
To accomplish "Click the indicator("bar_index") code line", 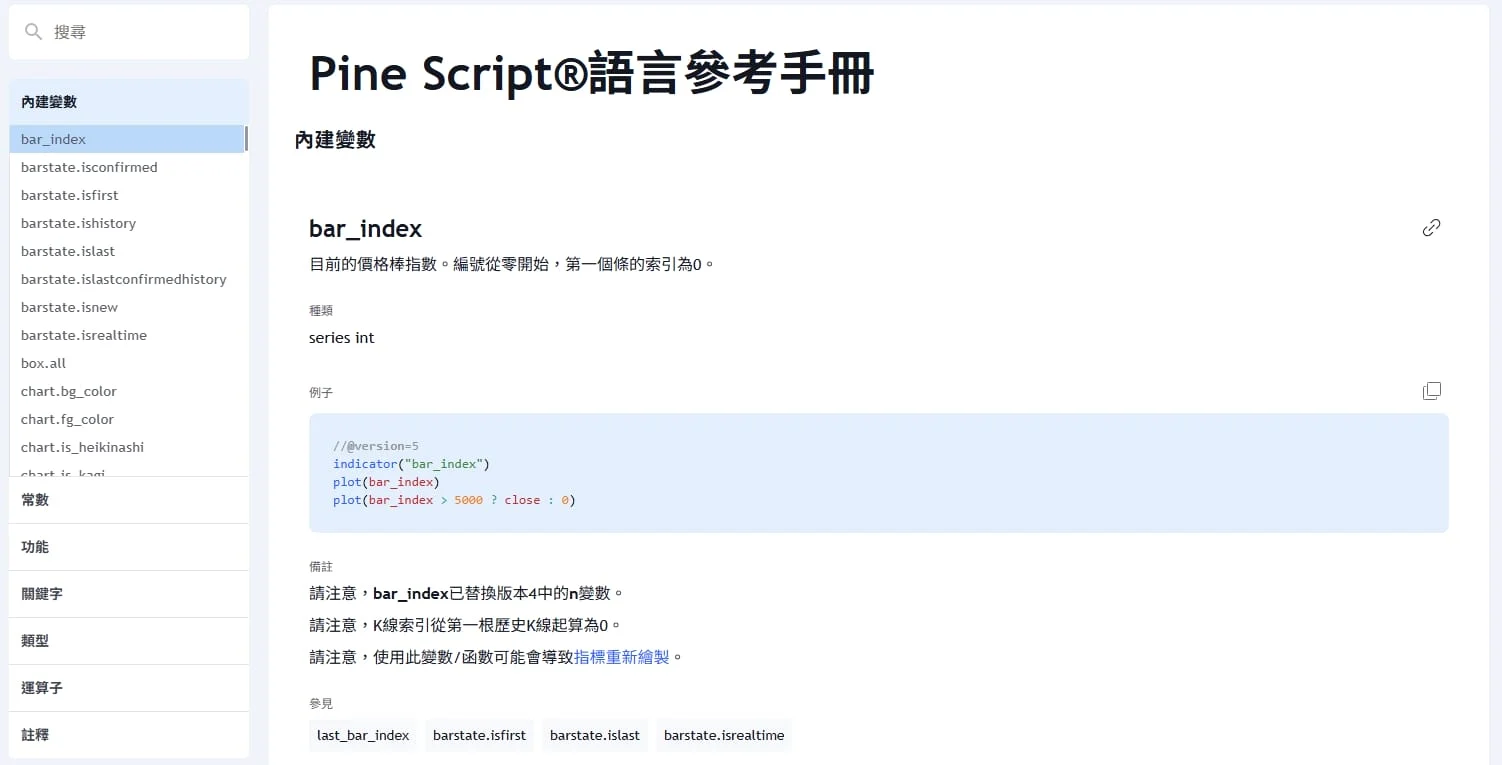I will pos(411,464).
